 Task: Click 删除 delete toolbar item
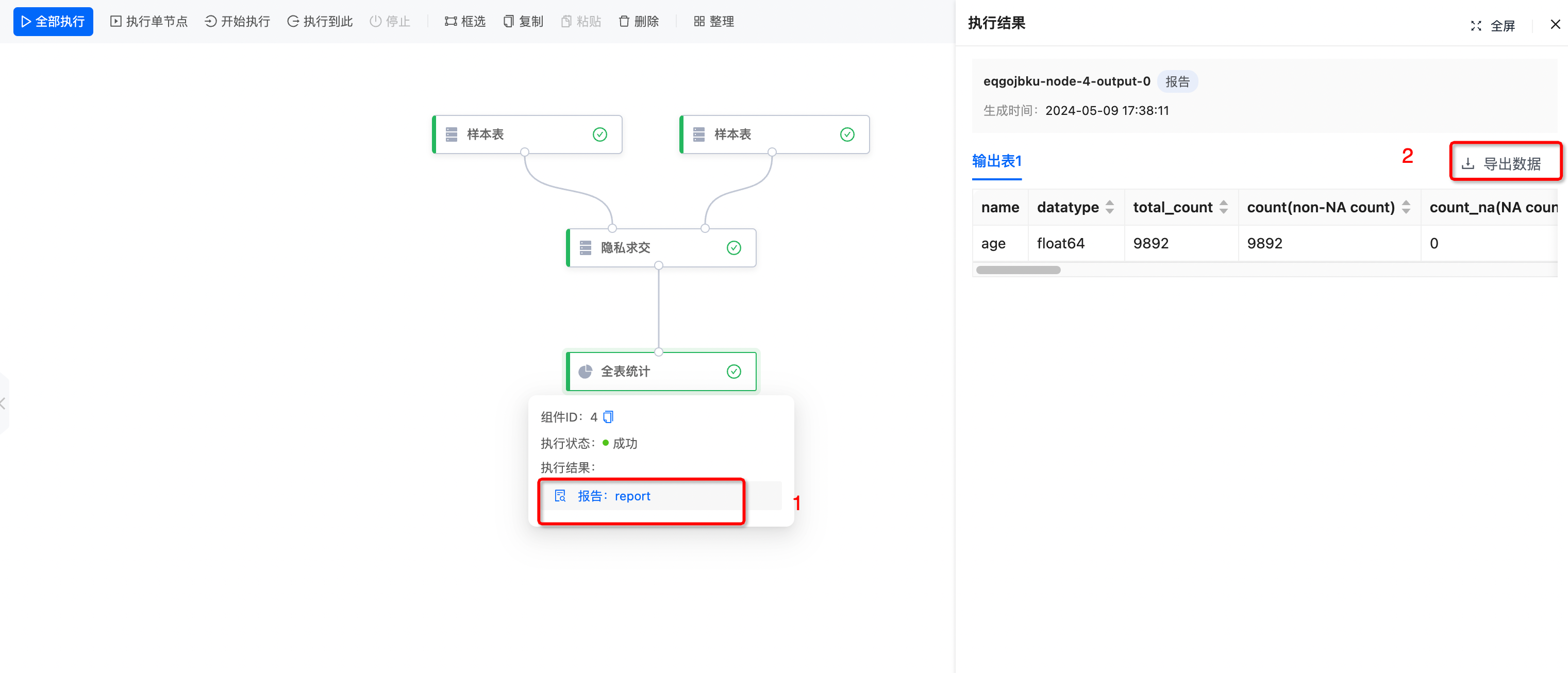639,22
